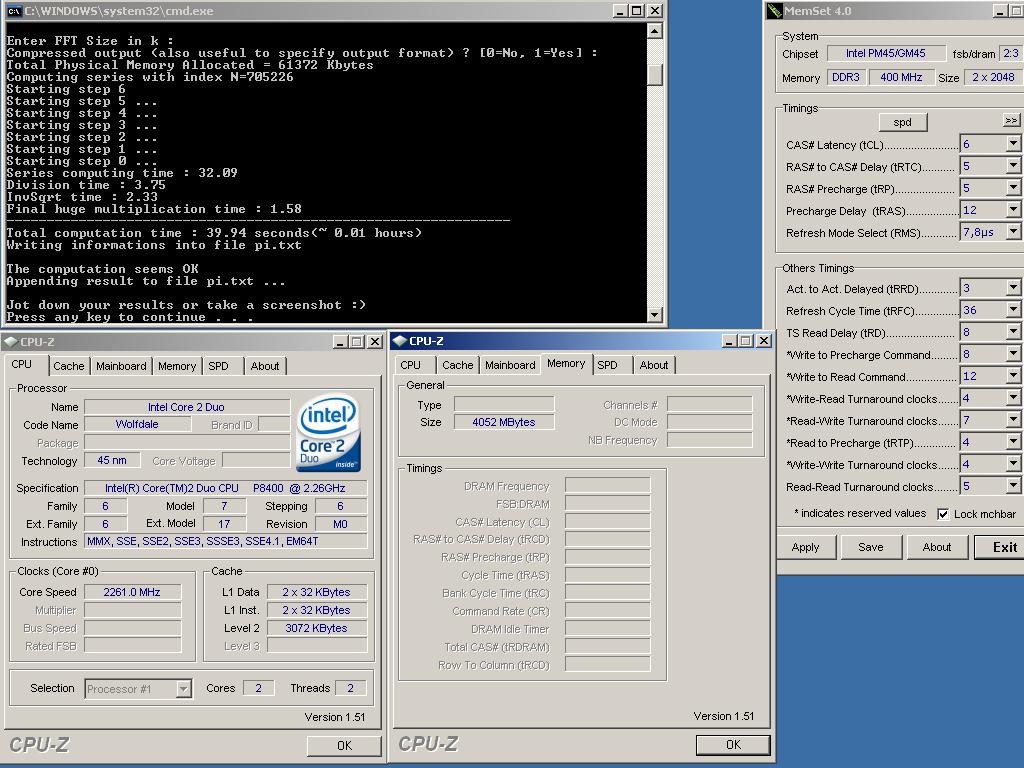Click the Specification P8400 @ 2.26GHz field
Viewport: 1024px width, 768px height.
226,488
